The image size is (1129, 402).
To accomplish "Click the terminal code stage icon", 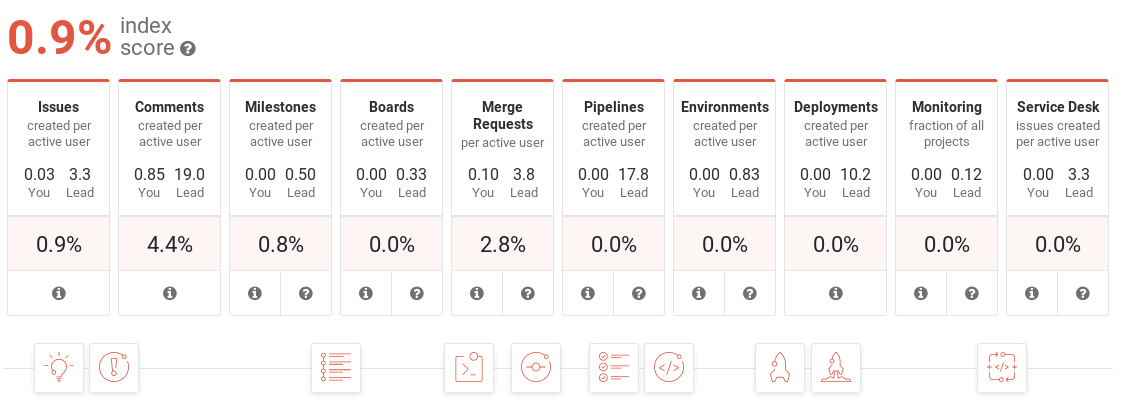I will pyautogui.click(x=469, y=367).
